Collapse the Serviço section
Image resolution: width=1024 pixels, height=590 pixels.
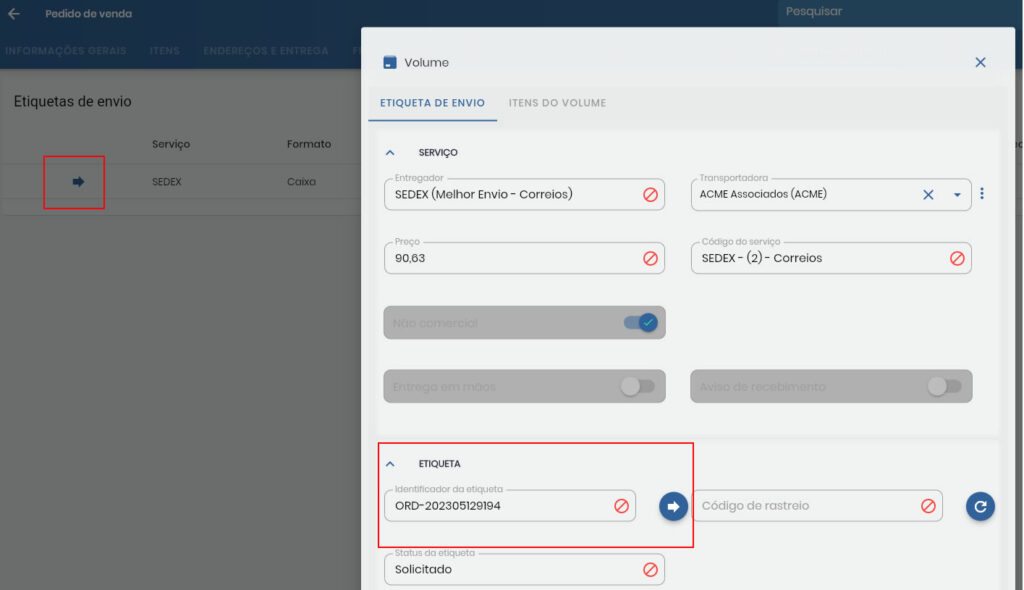[390, 152]
